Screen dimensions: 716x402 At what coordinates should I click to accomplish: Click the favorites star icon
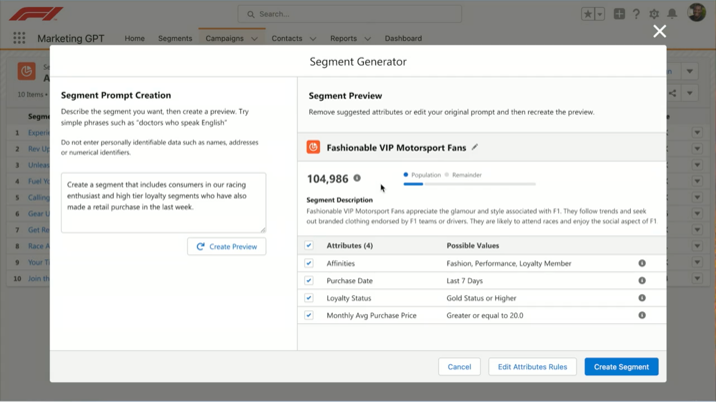point(588,14)
